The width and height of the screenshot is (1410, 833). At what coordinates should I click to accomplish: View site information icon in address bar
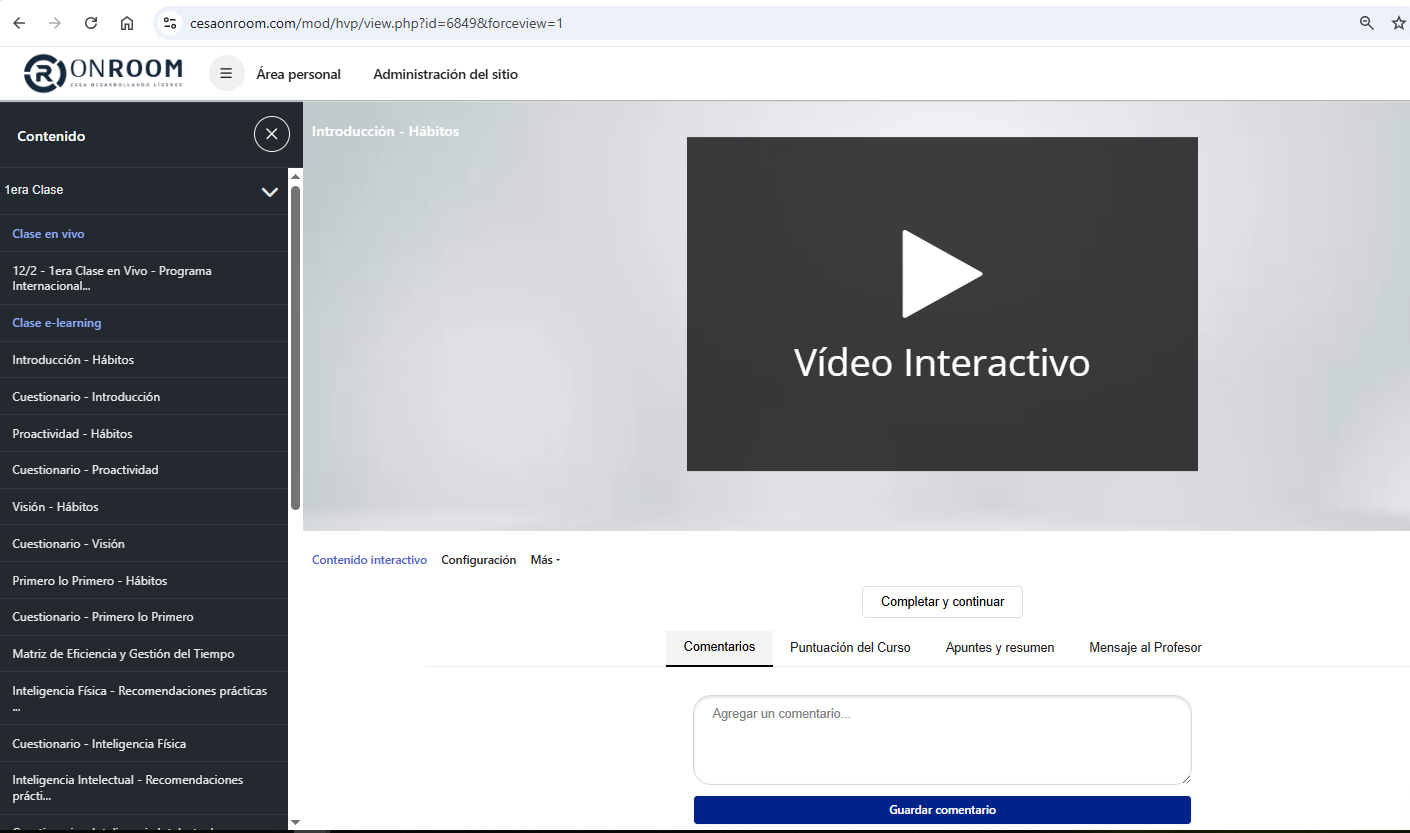[170, 23]
